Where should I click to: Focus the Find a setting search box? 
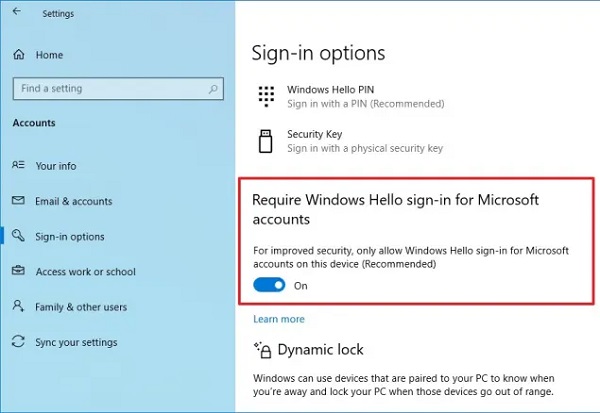(118, 89)
